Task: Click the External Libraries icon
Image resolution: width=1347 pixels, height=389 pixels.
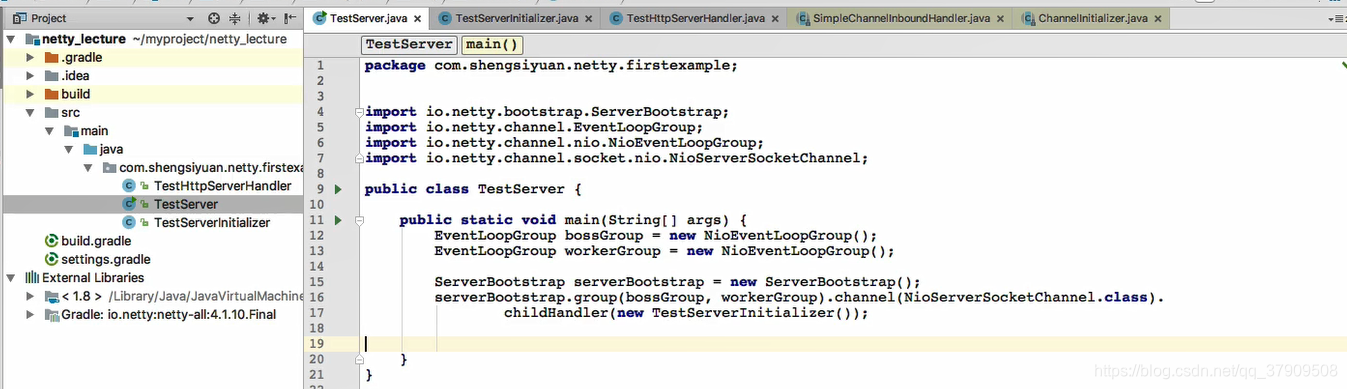Action: pos(32,277)
